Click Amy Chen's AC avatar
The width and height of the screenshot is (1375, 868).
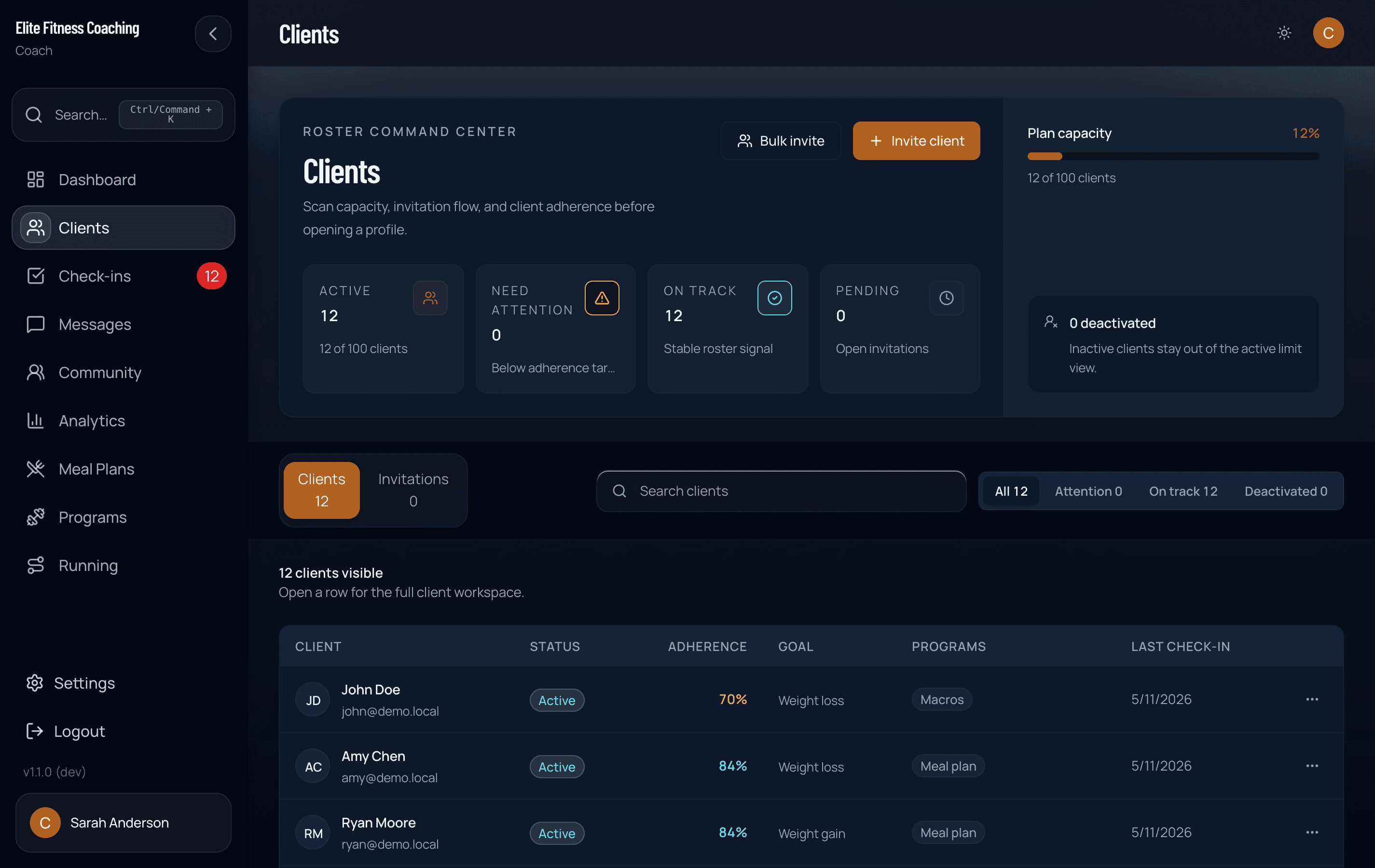[313, 766]
